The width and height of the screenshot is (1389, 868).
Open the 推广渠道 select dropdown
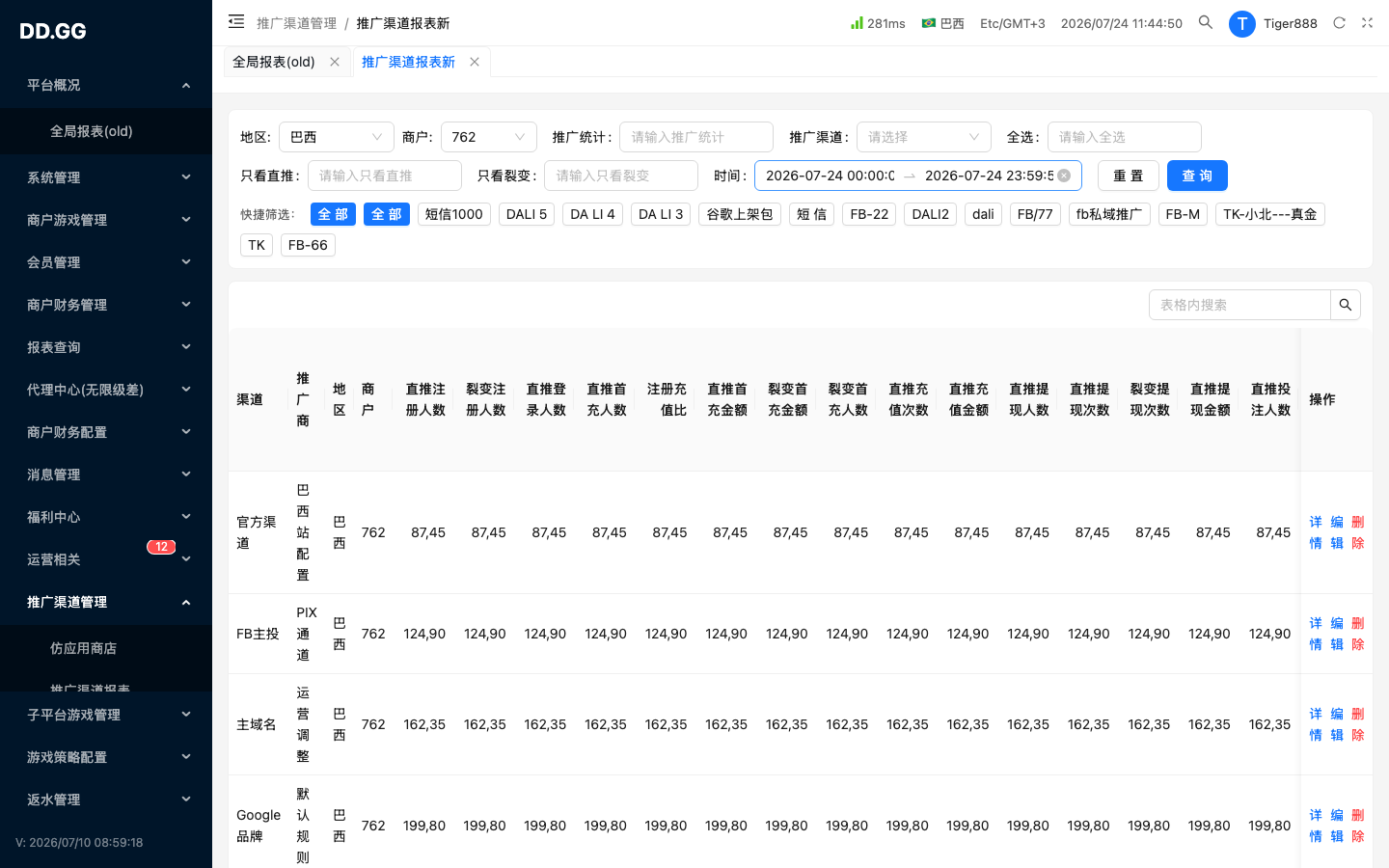924,137
